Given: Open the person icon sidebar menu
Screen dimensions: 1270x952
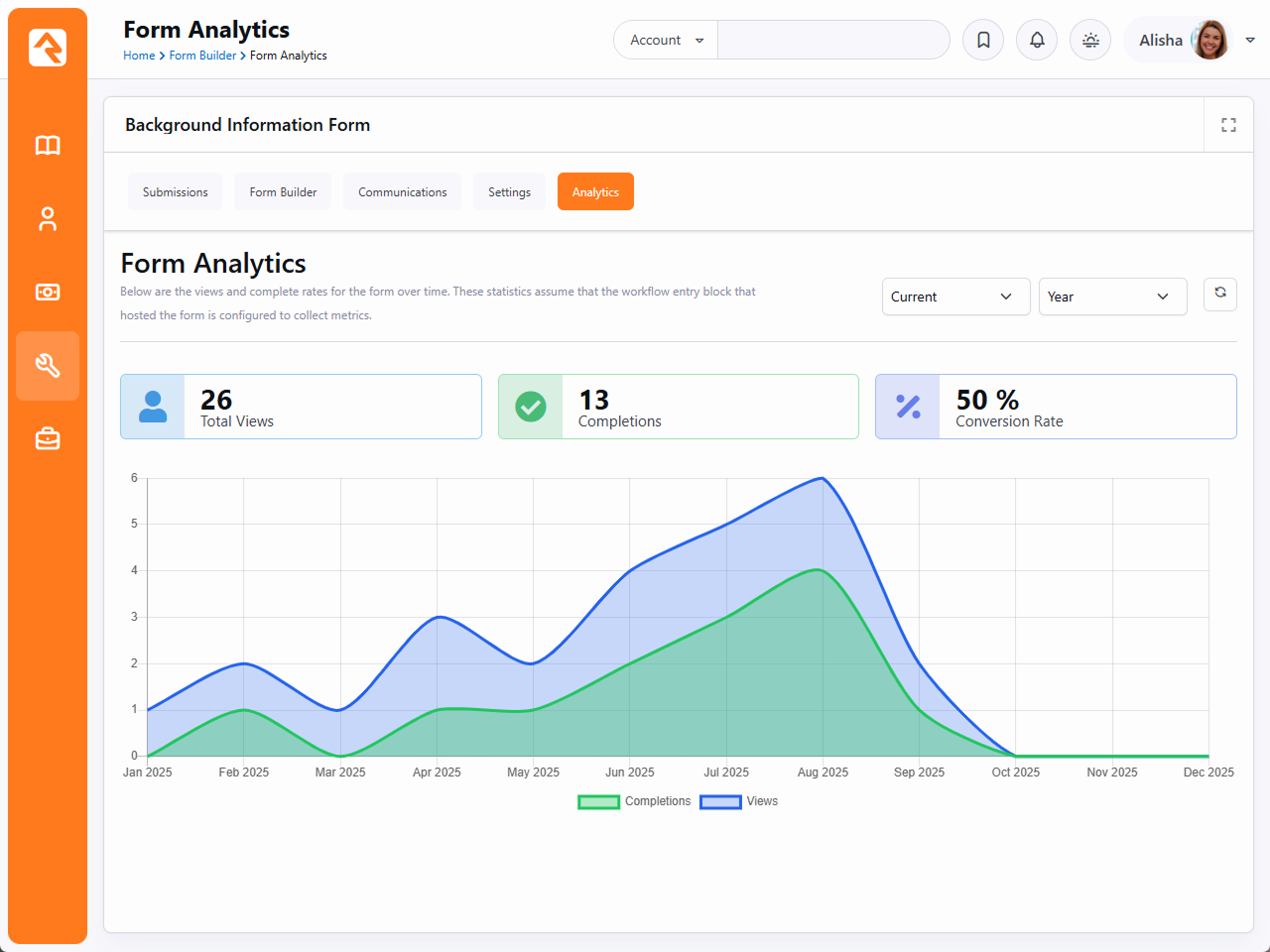Looking at the screenshot, I should [x=48, y=219].
